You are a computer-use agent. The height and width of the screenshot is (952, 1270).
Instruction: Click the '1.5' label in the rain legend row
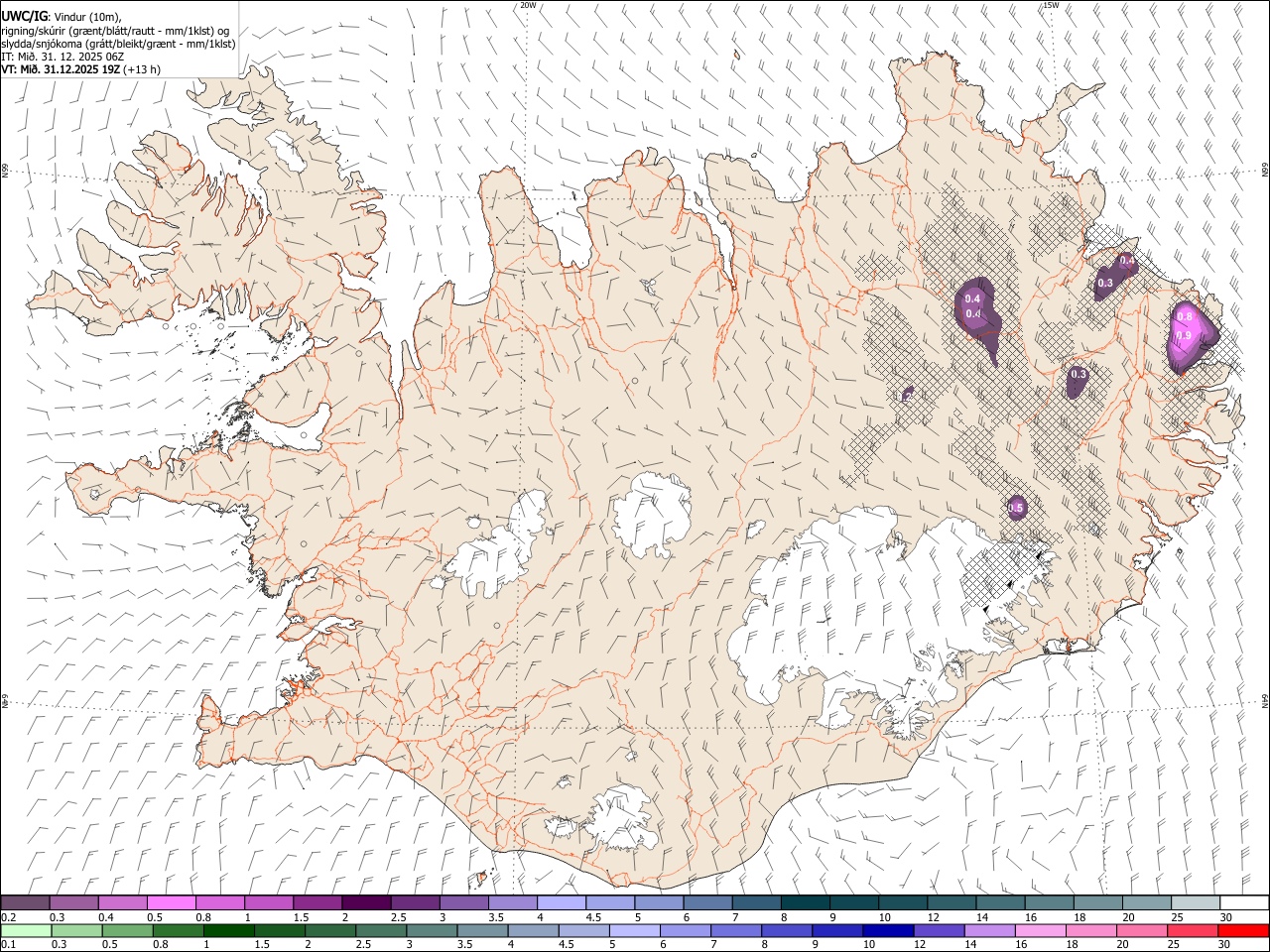coord(262,945)
